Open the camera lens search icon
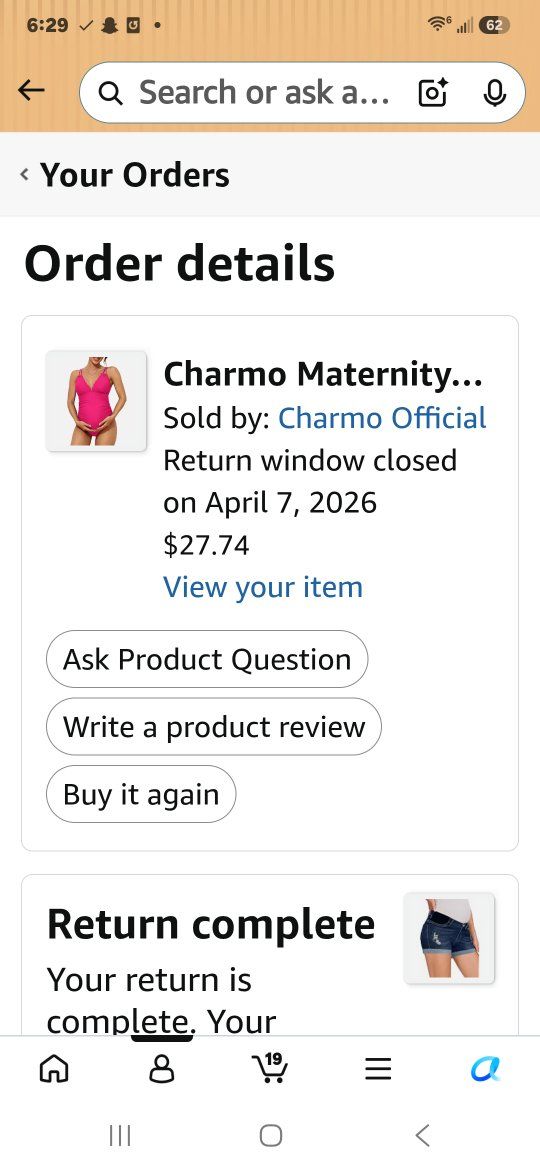Image resolution: width=540 pixels, height=1170 pixels. coord(433,93)
